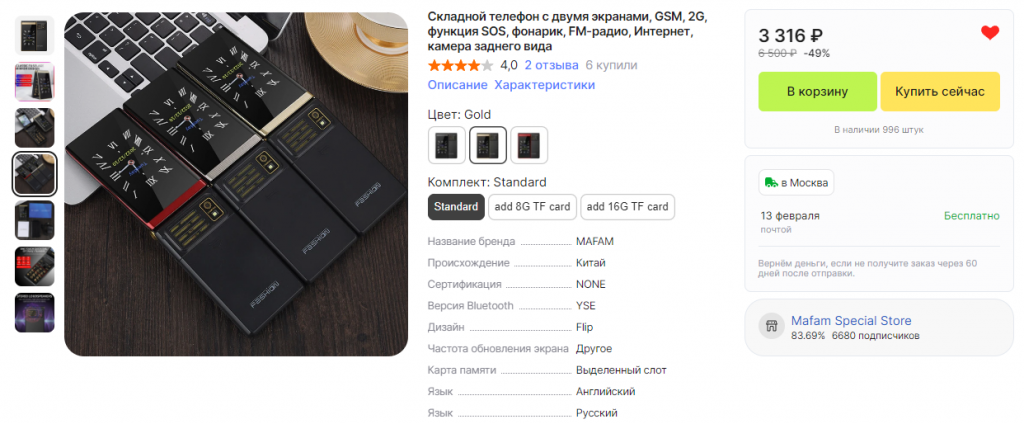
Task: Click the green delivery truck icon
Action: [x=771, y=183]
